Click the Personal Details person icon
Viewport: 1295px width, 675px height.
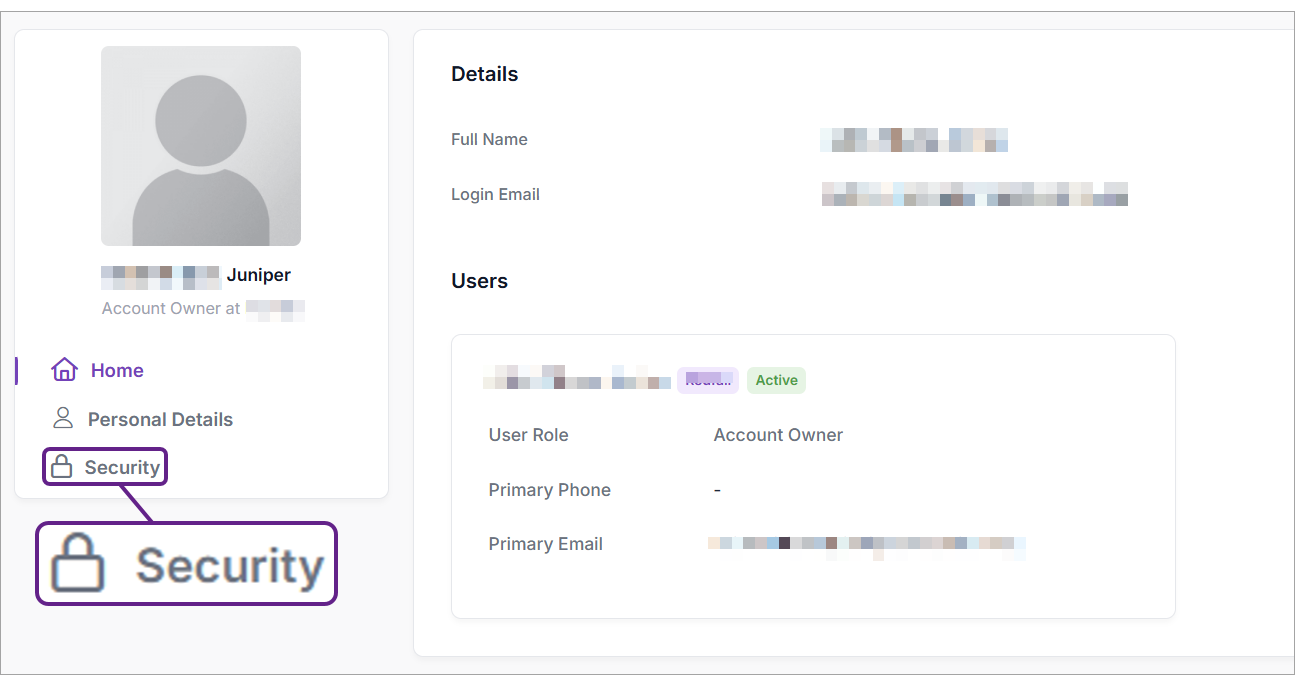tap(63, 418)
